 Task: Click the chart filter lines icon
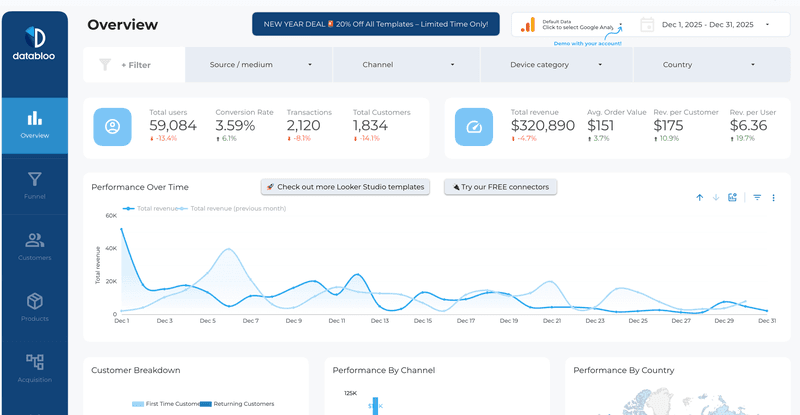[x=757, y=198]
